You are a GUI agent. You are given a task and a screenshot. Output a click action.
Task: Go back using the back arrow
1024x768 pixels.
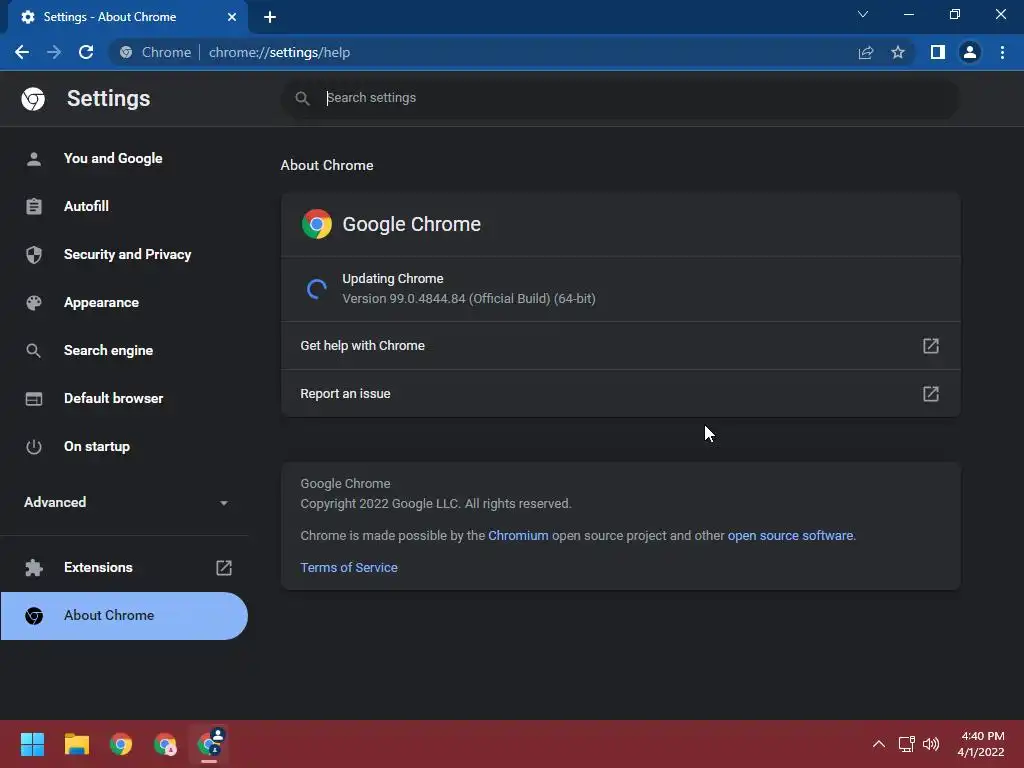click(22, 52)
